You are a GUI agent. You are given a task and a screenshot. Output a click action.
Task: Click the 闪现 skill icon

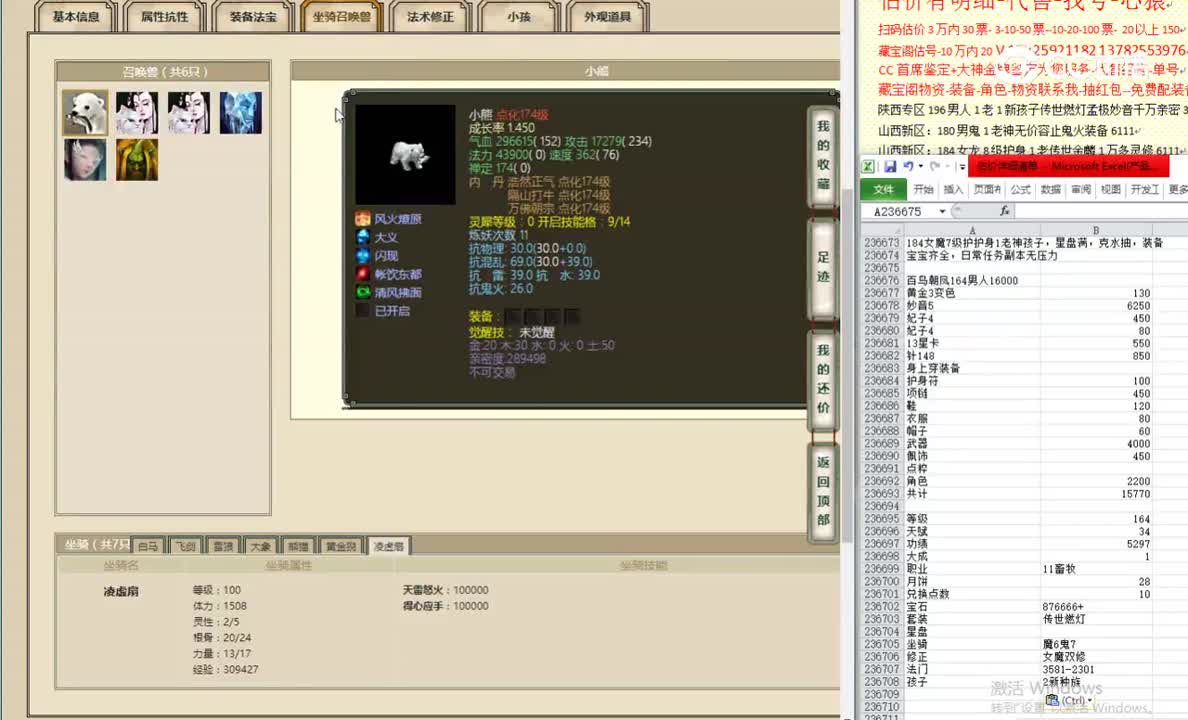(362, 255)
